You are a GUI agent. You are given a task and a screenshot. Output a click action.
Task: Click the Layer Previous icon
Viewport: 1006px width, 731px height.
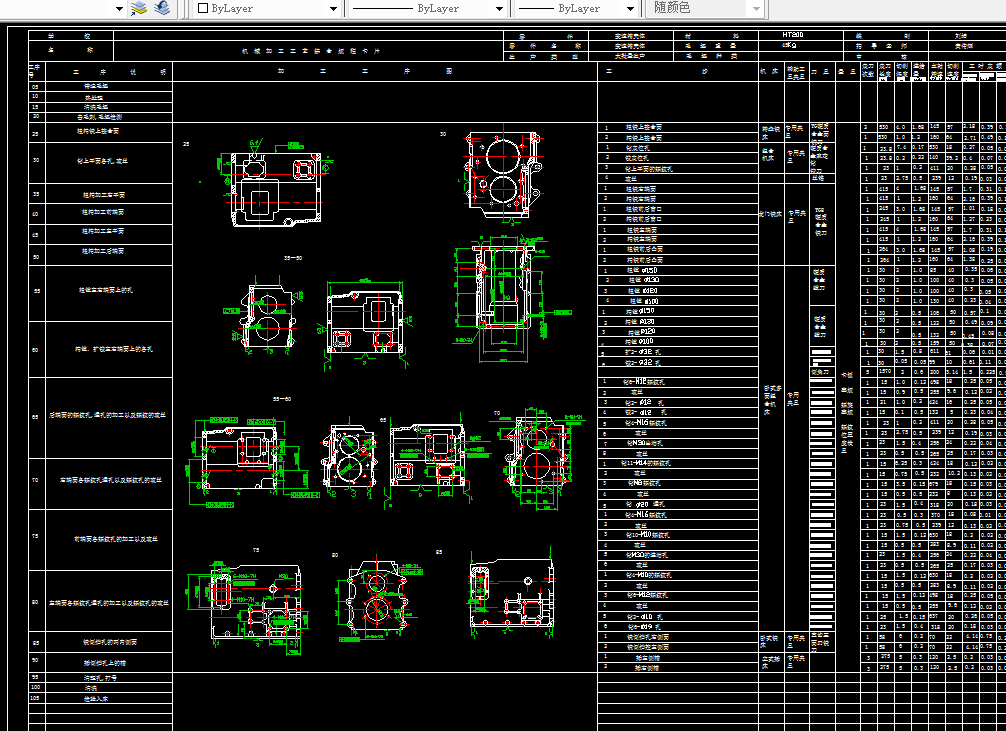click(x=162, y=8)
